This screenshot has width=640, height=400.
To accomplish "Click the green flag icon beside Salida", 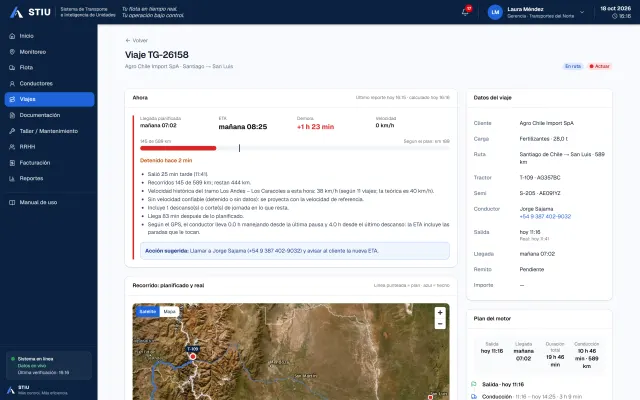I will [473, 384].
